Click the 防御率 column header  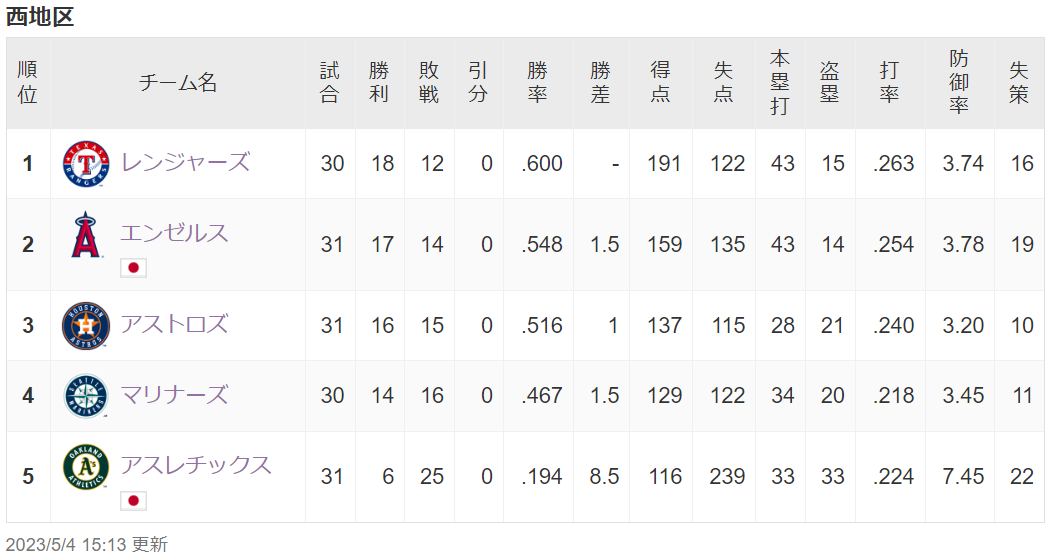pyautogui.click(x=959, y=83)
